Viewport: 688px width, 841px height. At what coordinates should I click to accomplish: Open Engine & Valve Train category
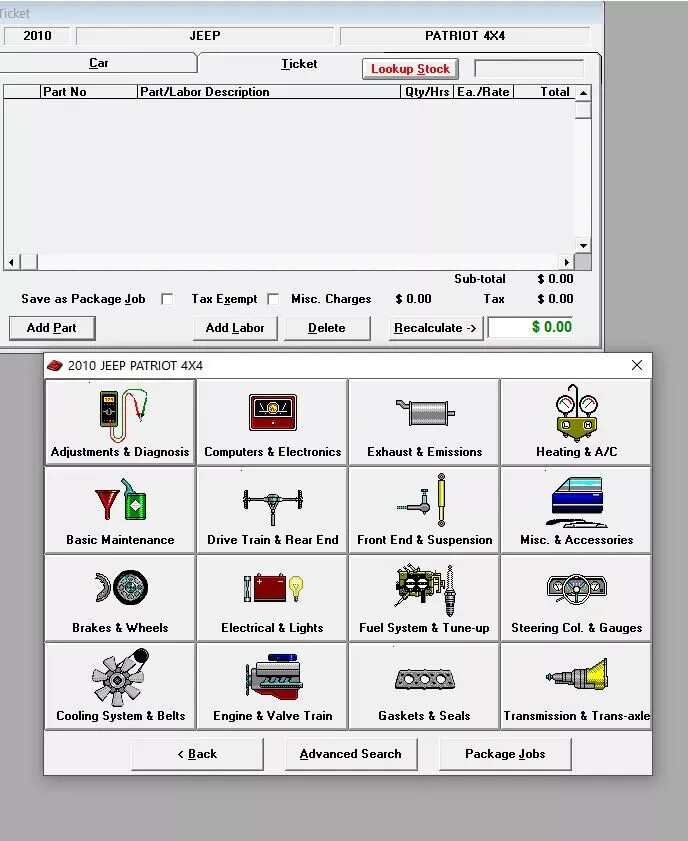pyautogui.click(x=272, y=686)
